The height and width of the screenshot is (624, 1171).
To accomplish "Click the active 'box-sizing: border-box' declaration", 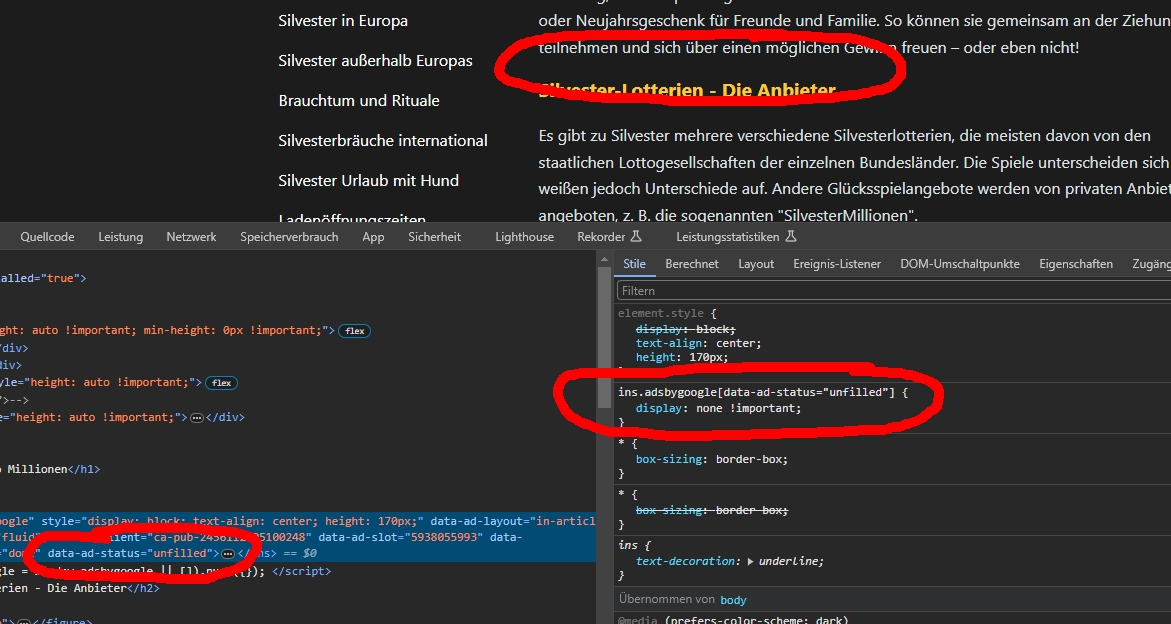I will [712, 459].
